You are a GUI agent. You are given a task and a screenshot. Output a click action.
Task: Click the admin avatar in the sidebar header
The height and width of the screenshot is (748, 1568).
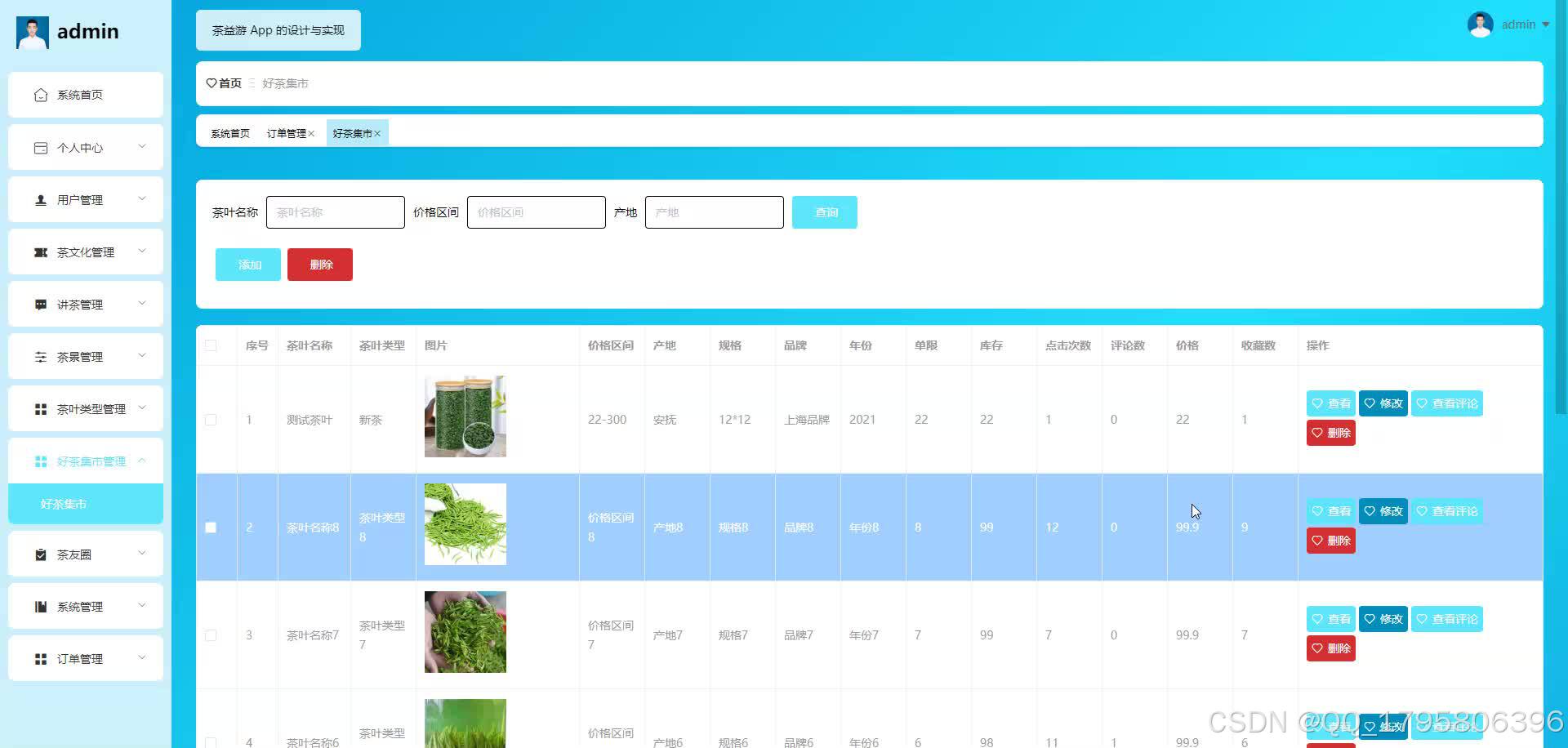pyautogui.click(x=33, y=33)
